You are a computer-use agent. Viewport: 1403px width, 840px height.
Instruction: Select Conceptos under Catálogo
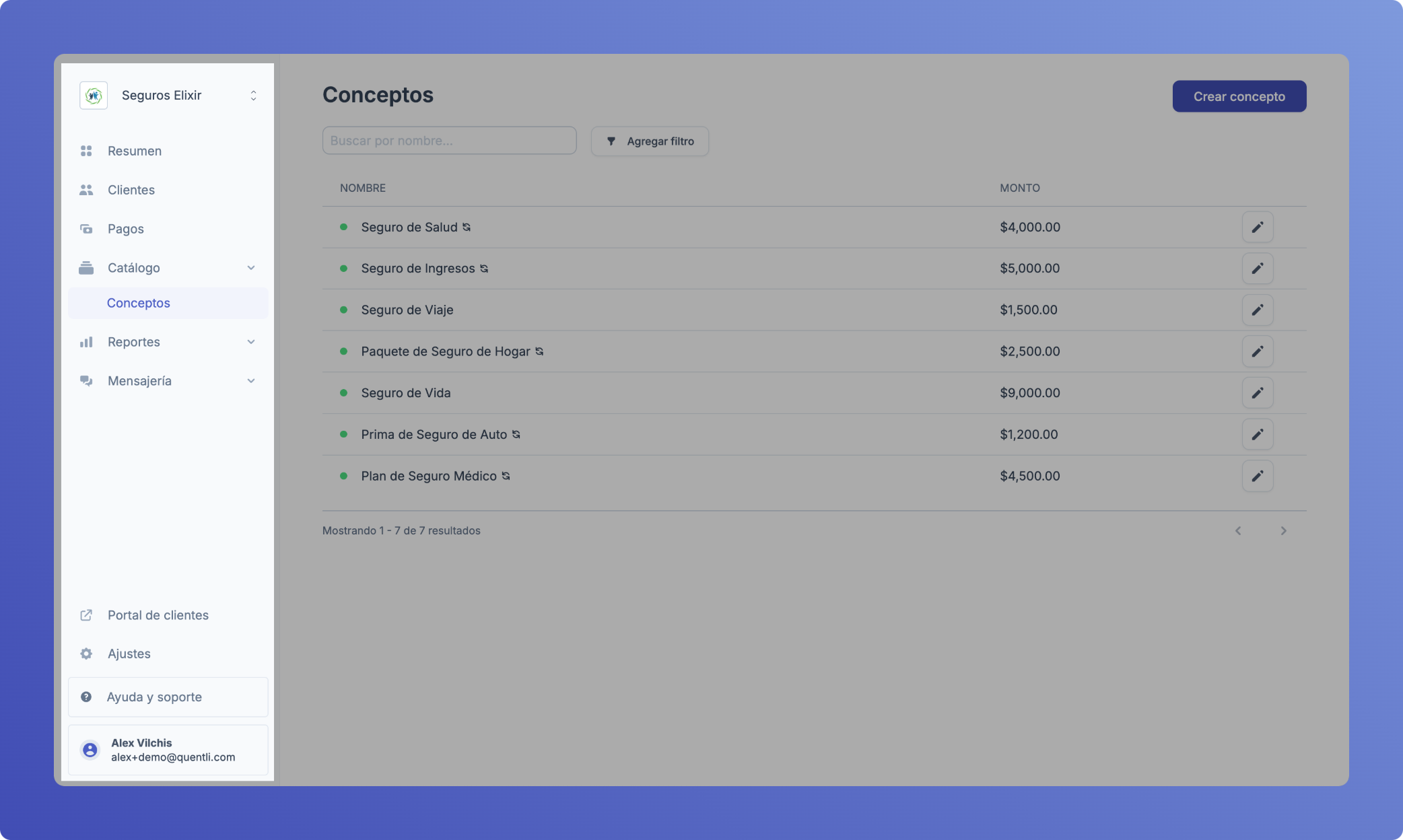pos(138,303)
